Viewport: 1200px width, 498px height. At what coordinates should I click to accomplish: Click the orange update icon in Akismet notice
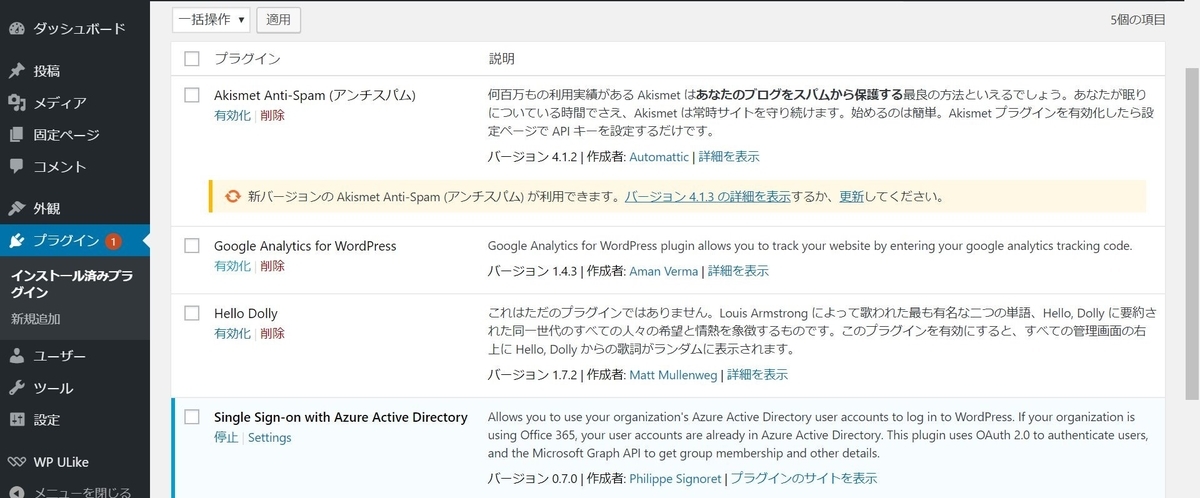[232, 197]
